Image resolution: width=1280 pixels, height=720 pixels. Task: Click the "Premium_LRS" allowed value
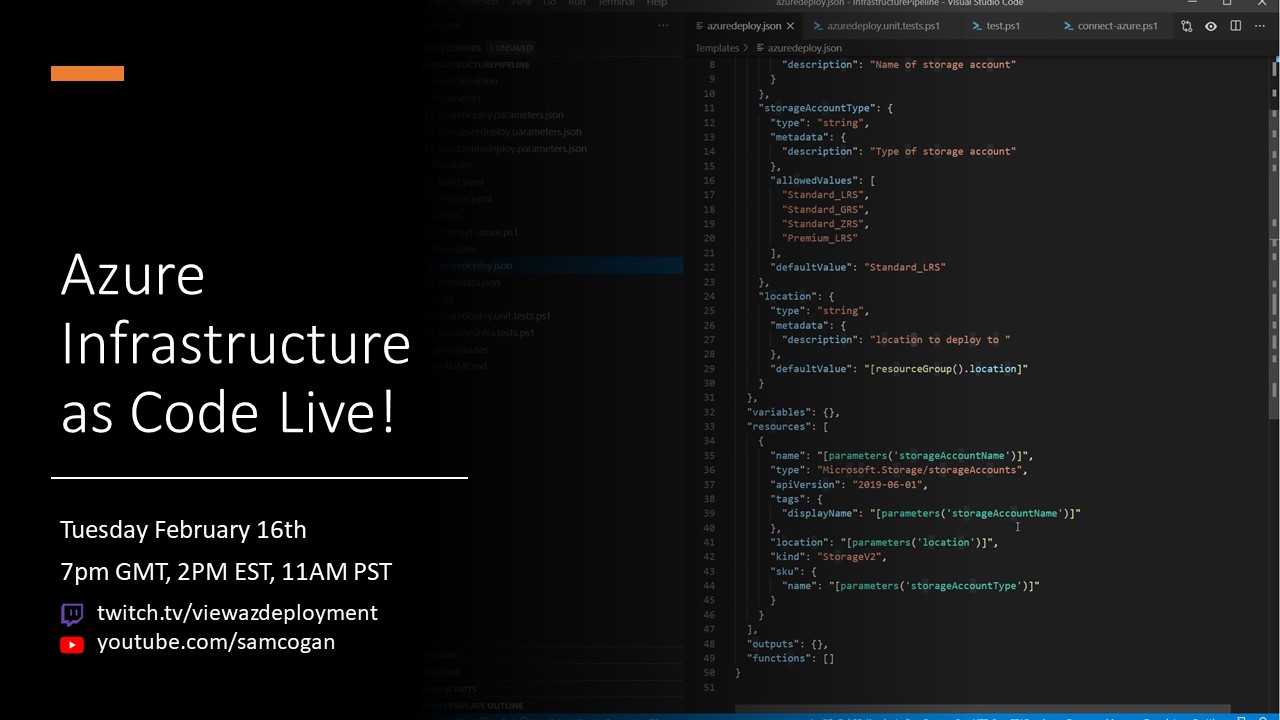(x=820, y=239)
